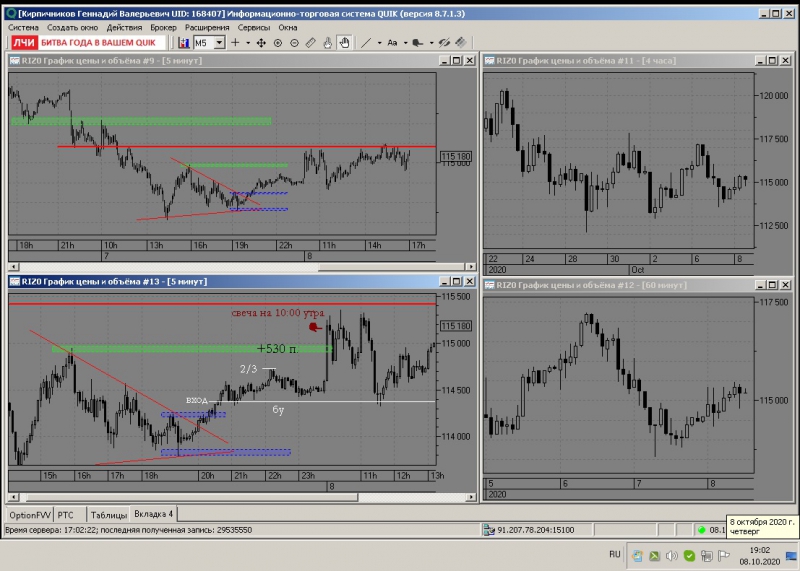This screenshot has height=571, width=800.
Task: Toggle the hide drawings icon
Action: (x=444, y=43)
